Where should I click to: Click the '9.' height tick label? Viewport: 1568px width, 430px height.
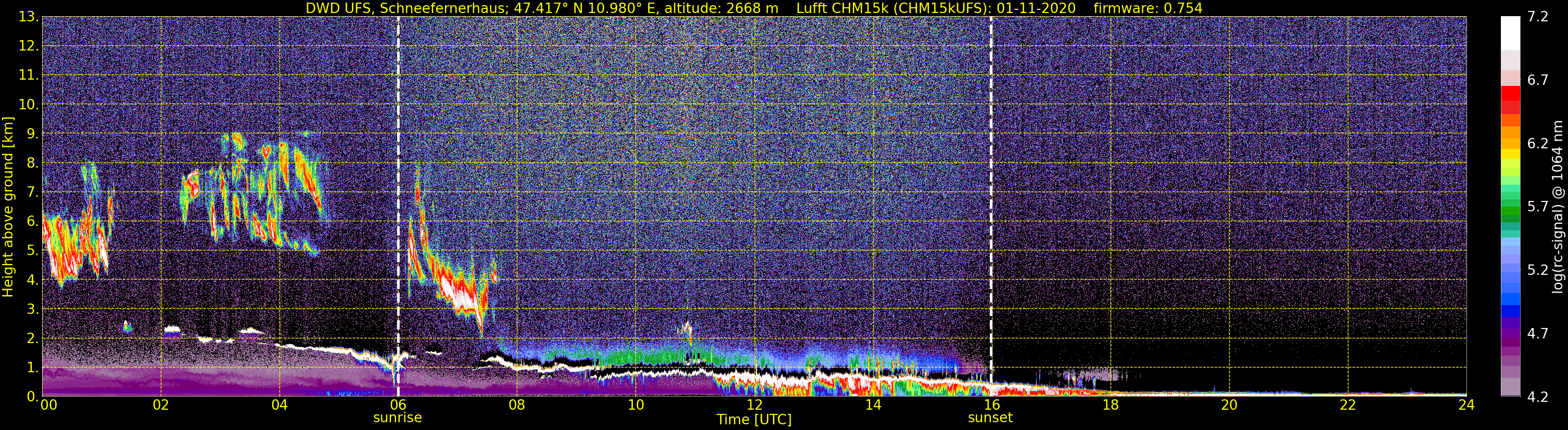click(32, 134)
